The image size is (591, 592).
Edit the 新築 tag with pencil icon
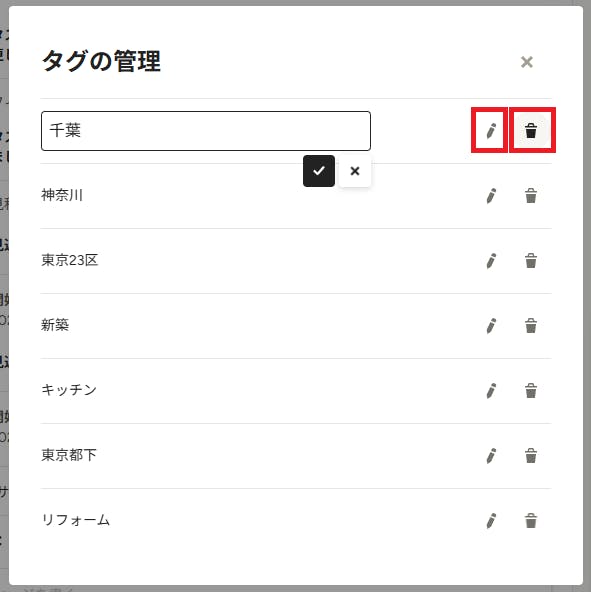coord(491,325)
